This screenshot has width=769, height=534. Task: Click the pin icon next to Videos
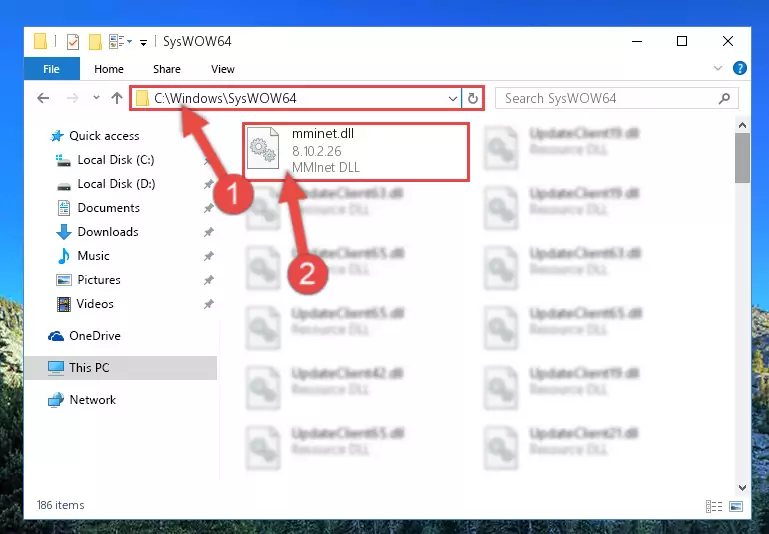tap(208, 304)
